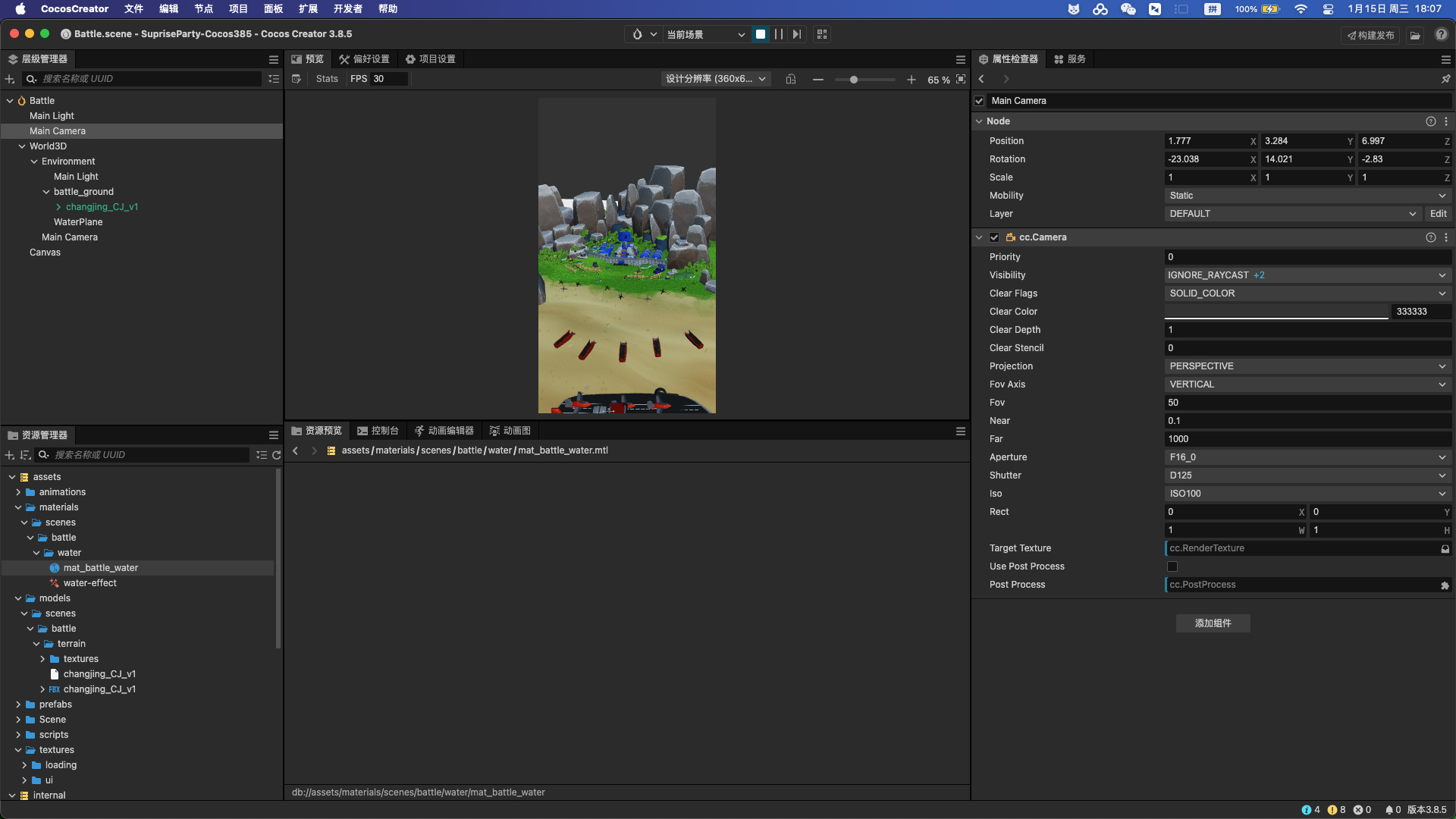Image resolution: width=1456 pixels, height=819 pixels.
Task: Click the stop preview button
Action: click(760, 34)
